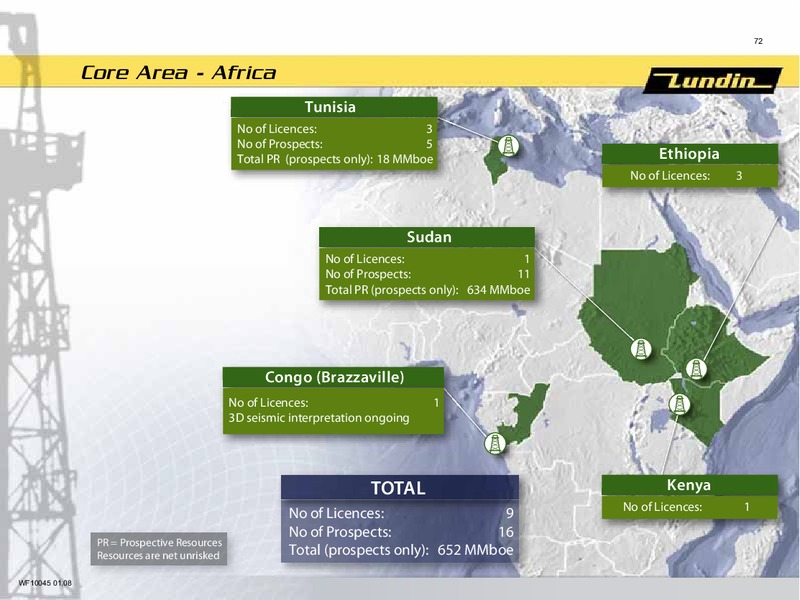Select the Congo (Brazzaville) header
This screenshot has width=800, height=600.
(334, 377)
